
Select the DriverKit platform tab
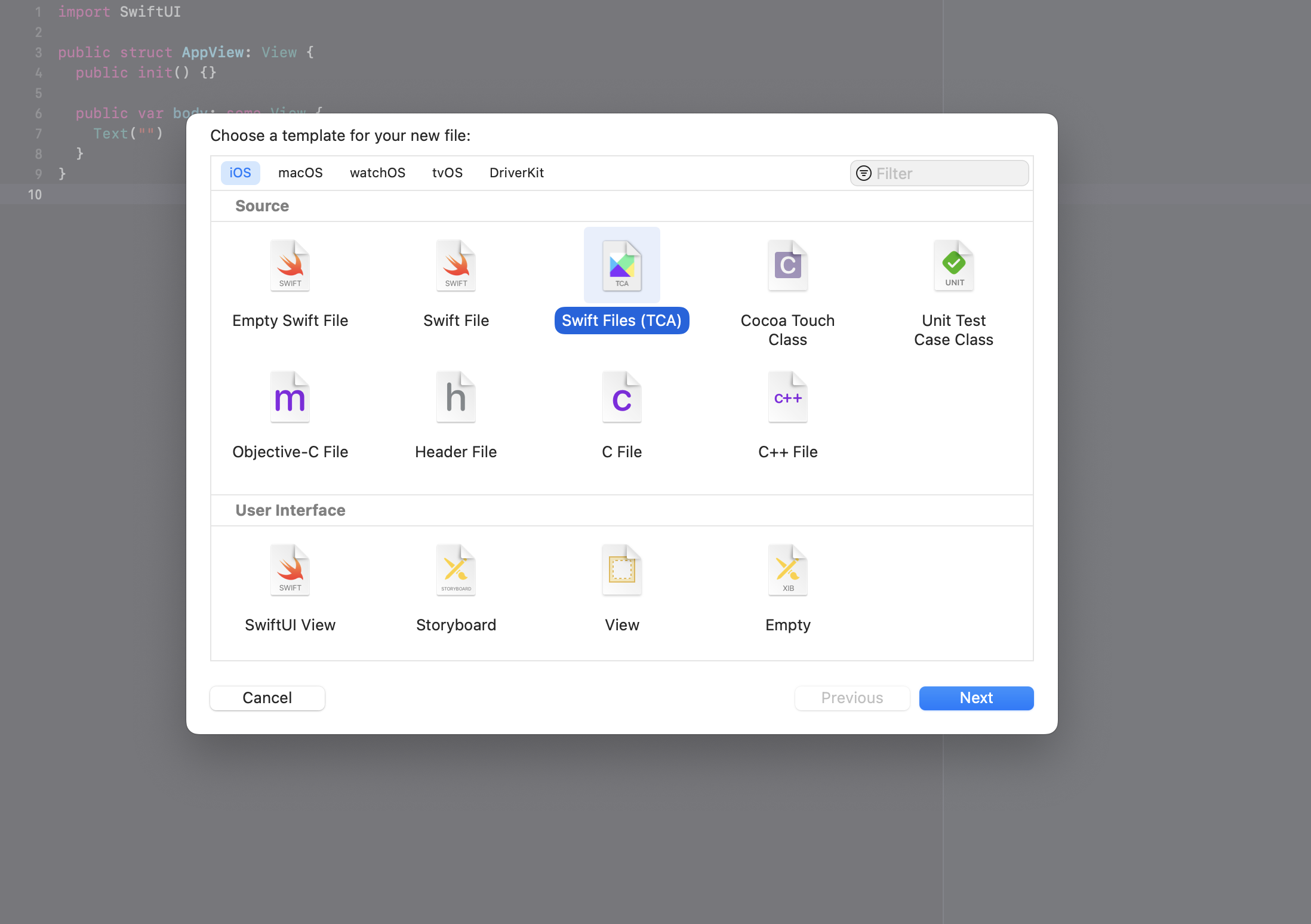516,173
